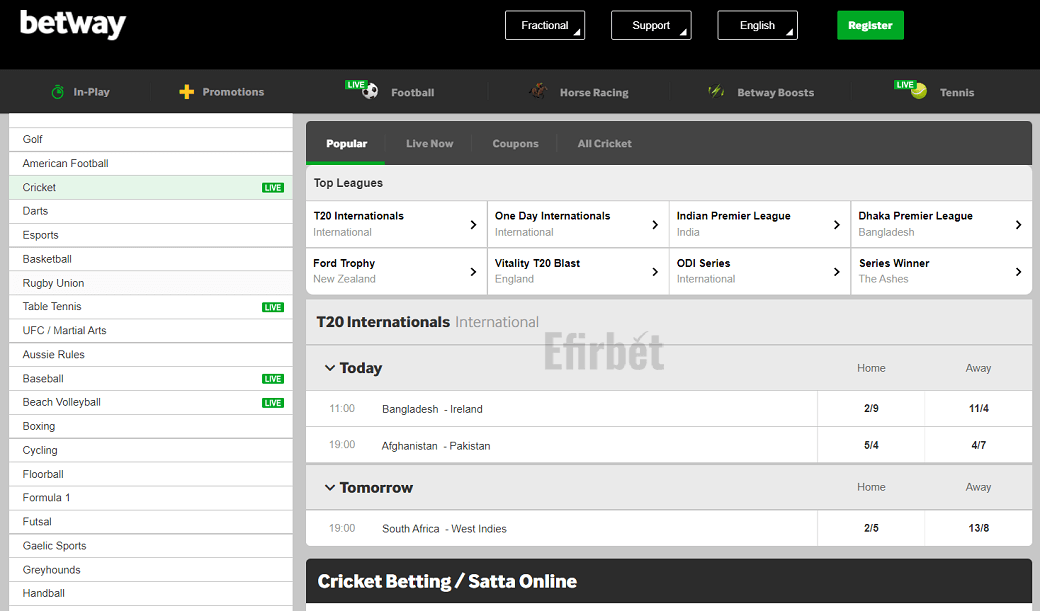Select Esports in the sports list

151,235
